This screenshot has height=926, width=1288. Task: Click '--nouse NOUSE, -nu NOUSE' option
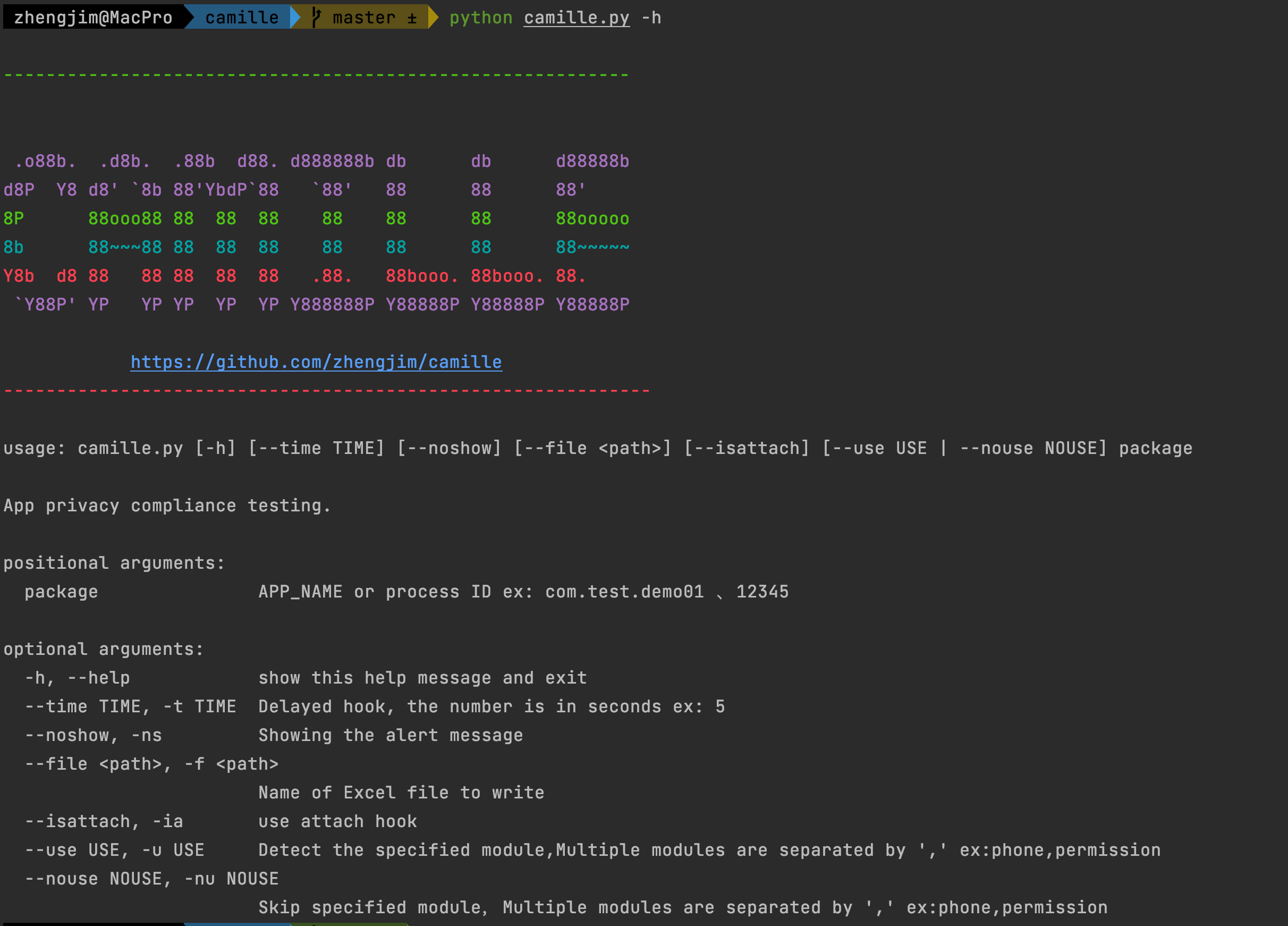(151, 879)
